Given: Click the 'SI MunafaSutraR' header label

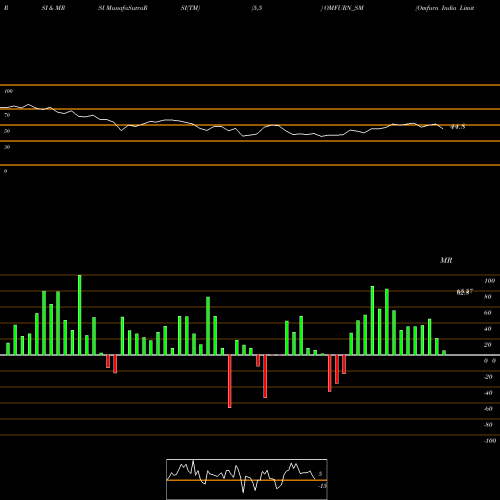Looking at the screenshot, I should [123, 8].
